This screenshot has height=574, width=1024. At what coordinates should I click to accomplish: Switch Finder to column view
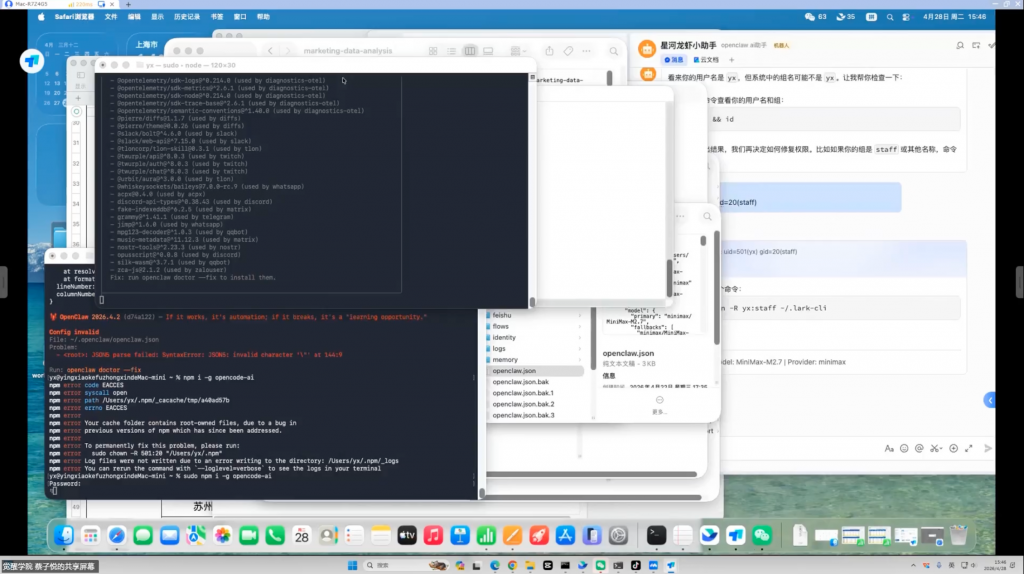coord(470,51)
